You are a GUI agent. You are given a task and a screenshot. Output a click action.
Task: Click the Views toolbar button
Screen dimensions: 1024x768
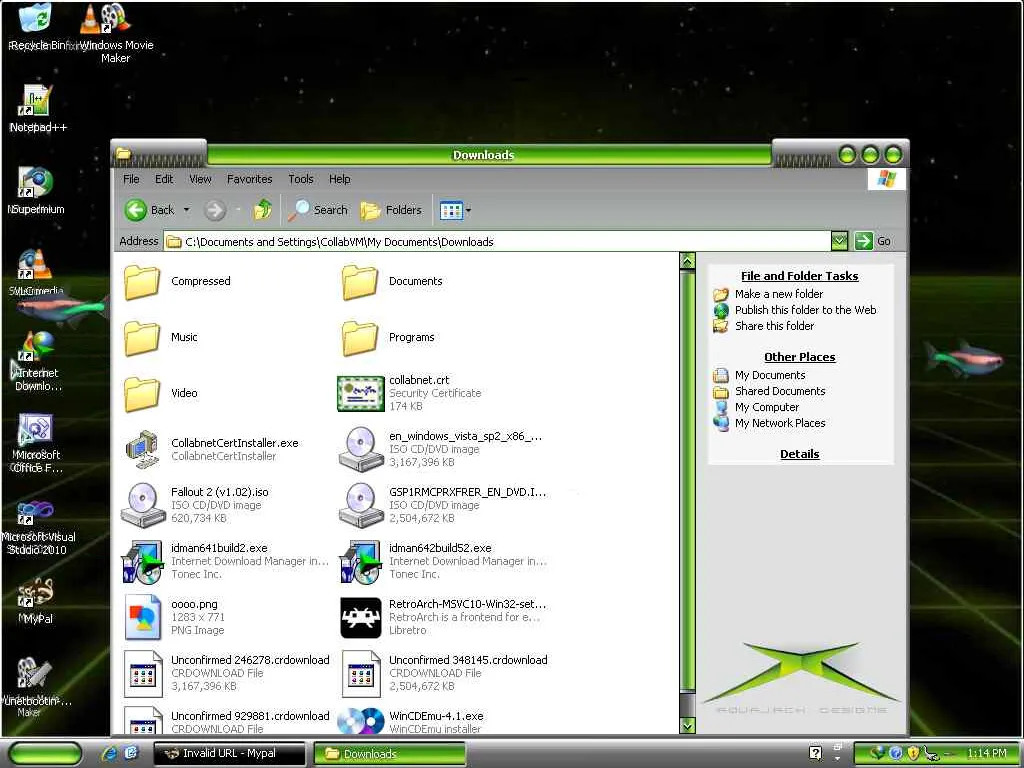tap(451, 210)
